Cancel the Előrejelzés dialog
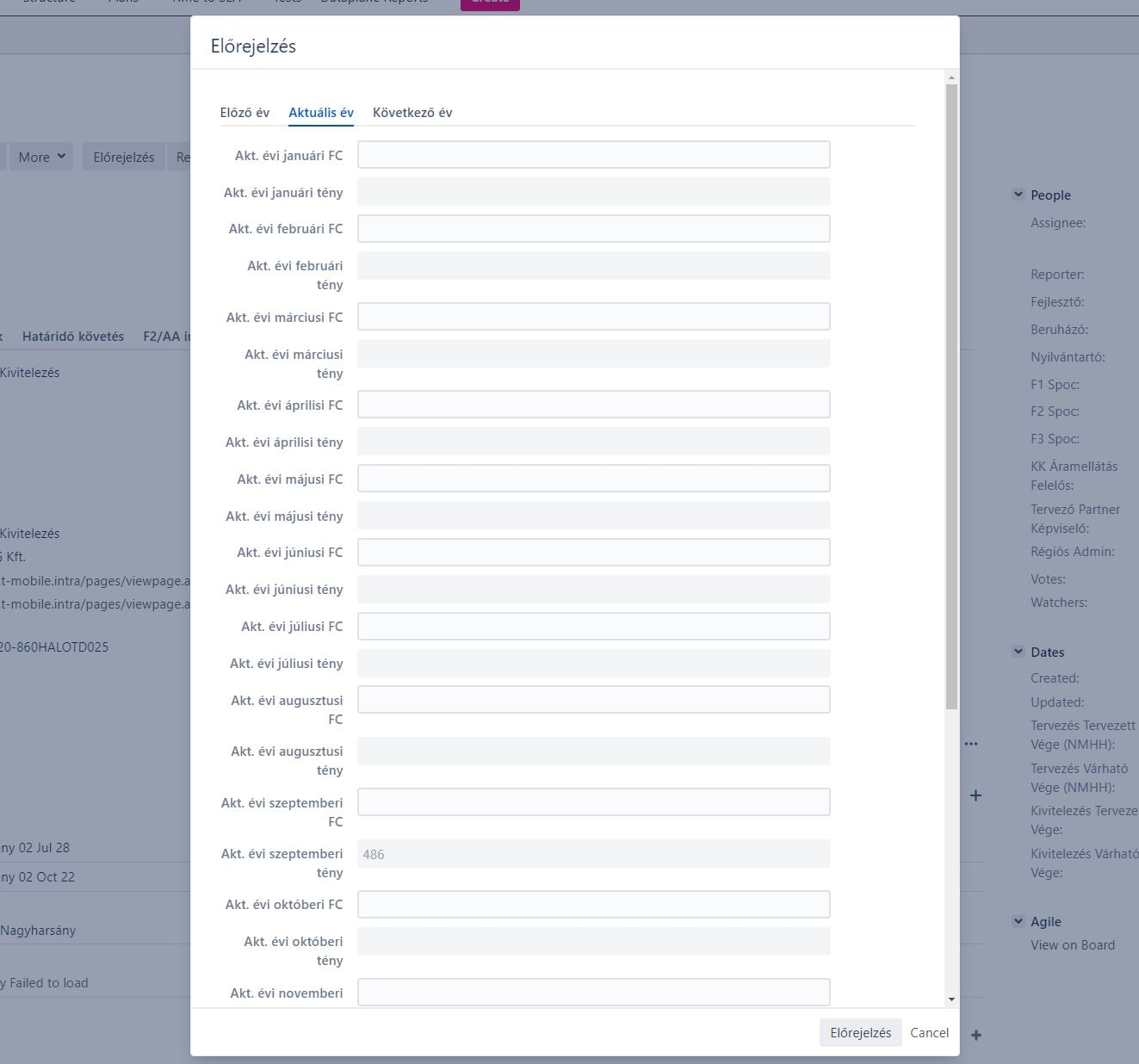This screenshot has height=1064, width=1139. (x=930, y=1033)
